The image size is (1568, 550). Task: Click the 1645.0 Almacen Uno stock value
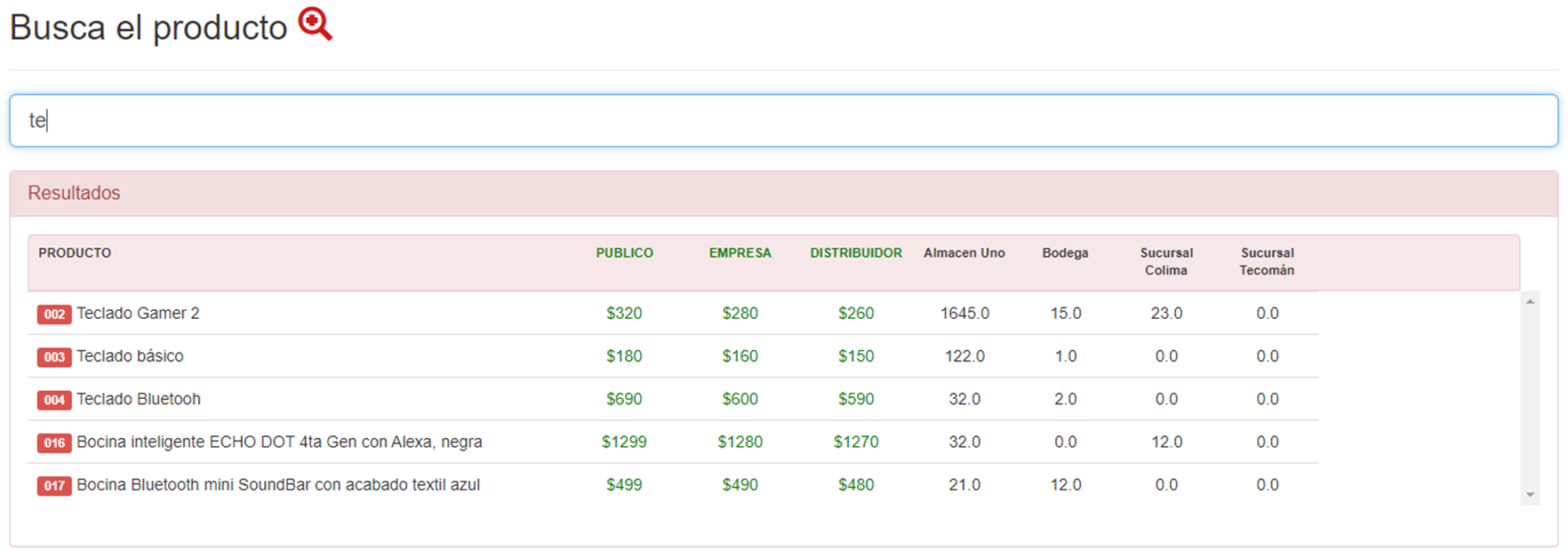964,314
